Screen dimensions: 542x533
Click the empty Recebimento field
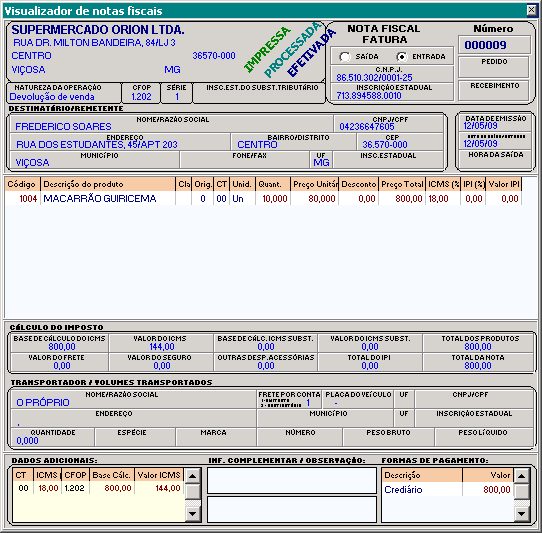494,94
